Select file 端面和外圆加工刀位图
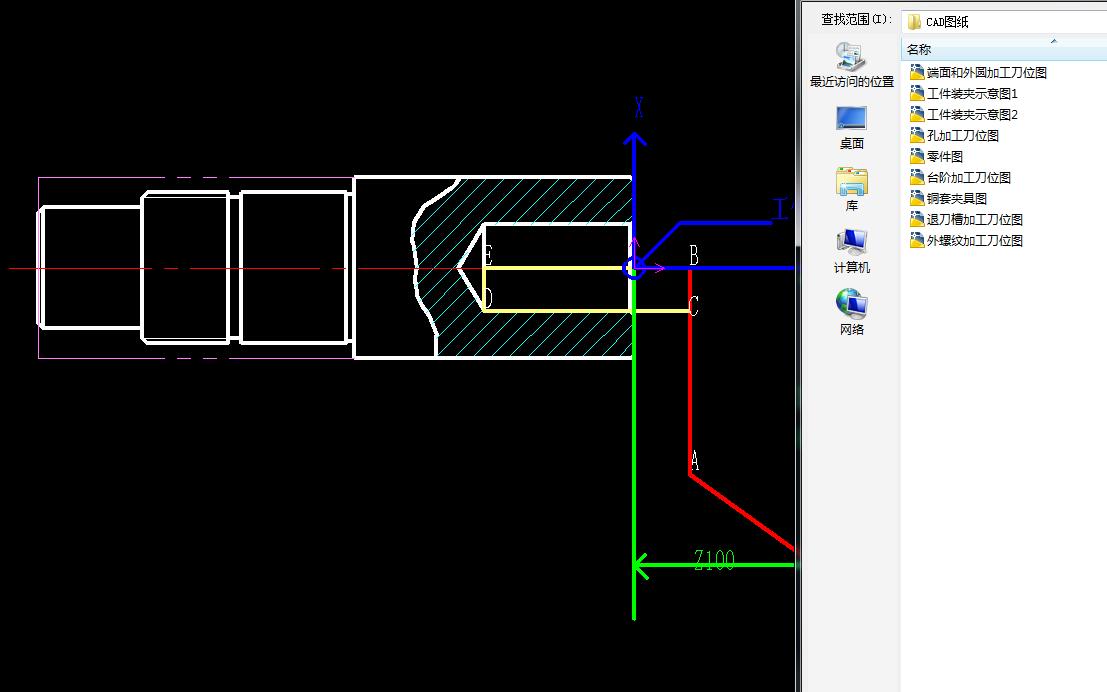The height and width of the screenshot is (692, 1107). 978,72
